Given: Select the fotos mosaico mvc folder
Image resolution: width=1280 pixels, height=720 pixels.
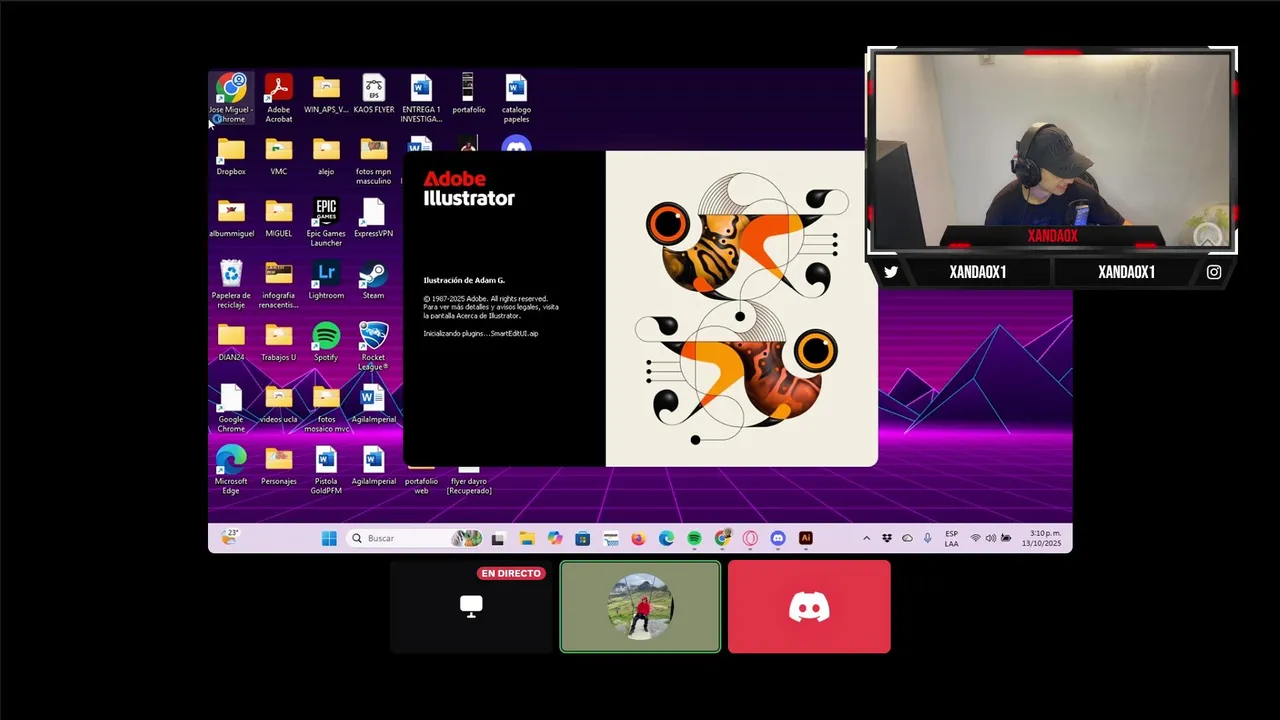Looking at the screenshot, I should click(326, 409).
